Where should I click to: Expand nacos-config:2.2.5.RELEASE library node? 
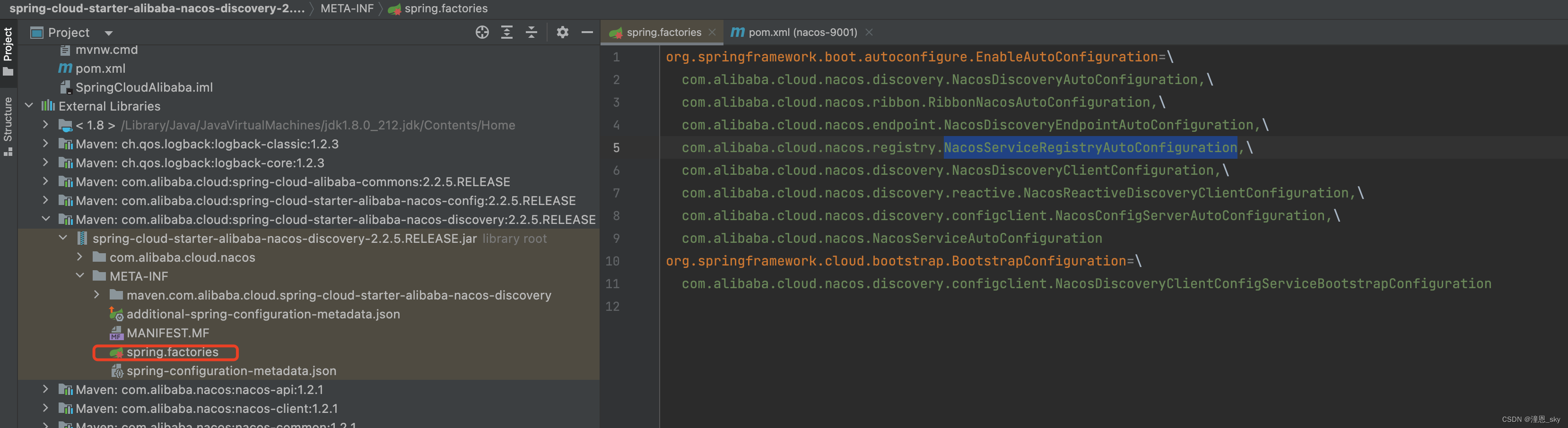46,200
